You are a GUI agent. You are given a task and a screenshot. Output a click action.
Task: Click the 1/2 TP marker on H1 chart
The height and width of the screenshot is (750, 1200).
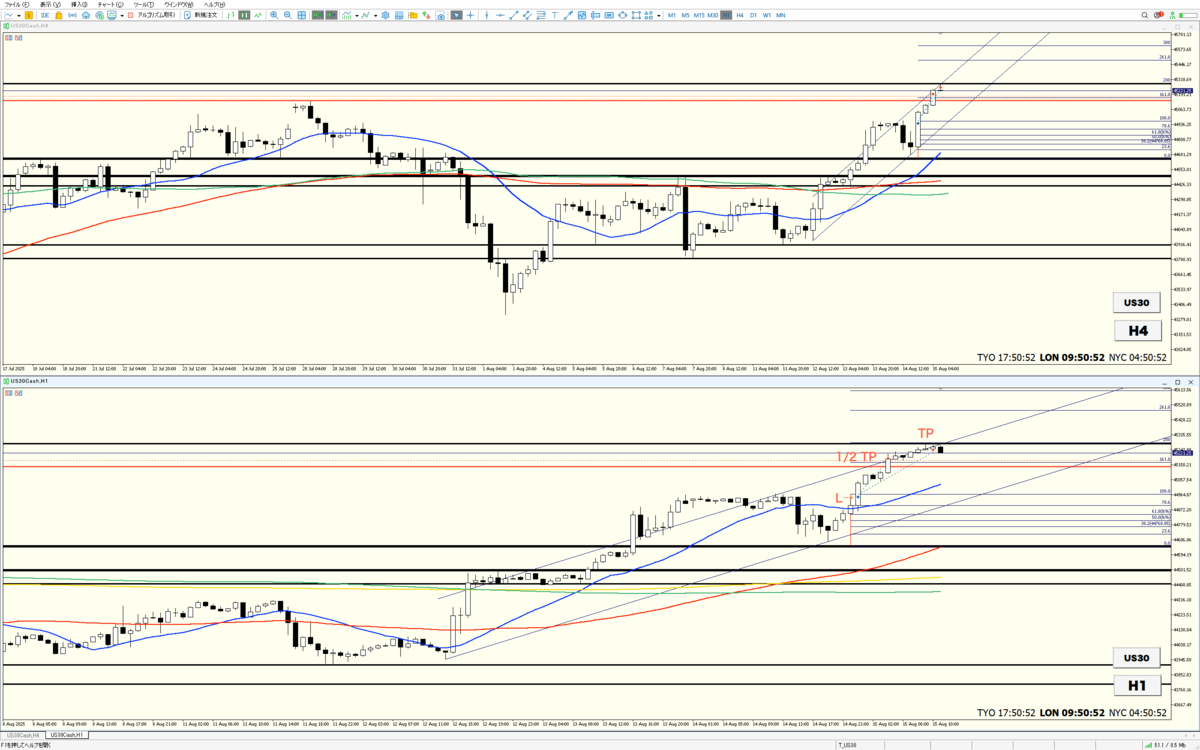856,457
